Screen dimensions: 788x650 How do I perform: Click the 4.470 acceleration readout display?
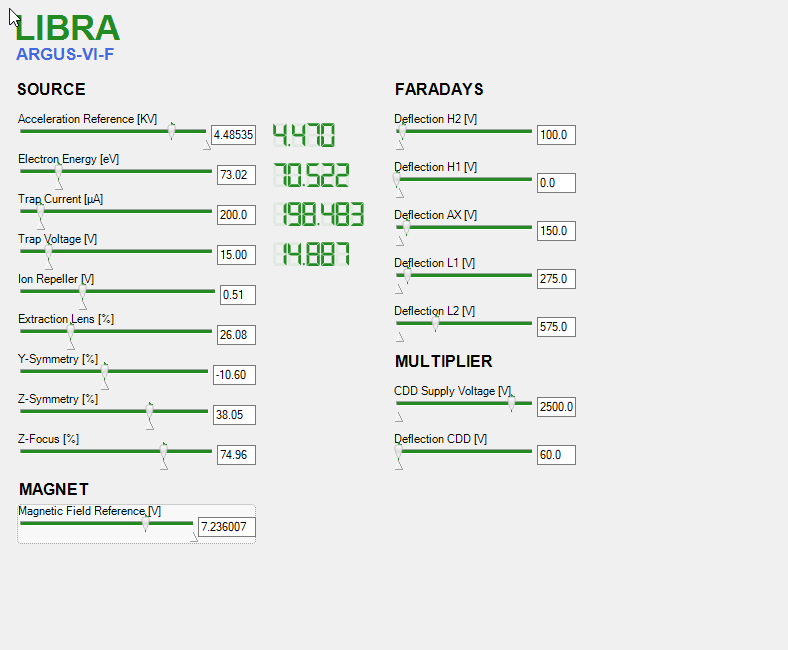coord(304,135)
